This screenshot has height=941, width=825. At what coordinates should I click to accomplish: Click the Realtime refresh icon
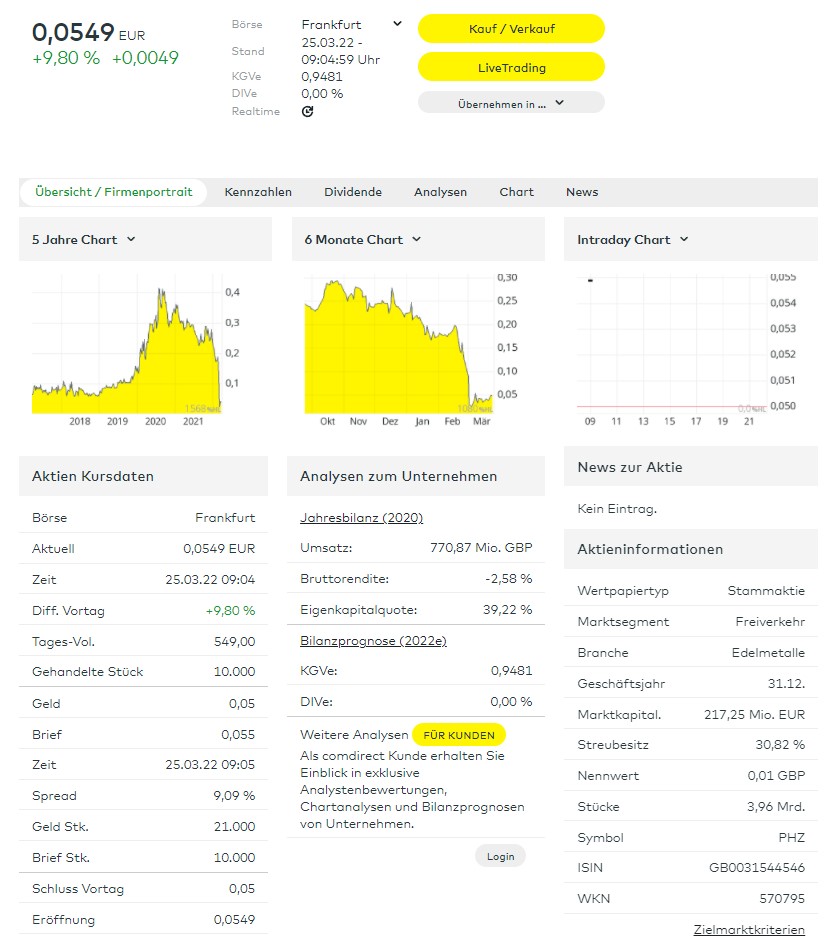coord(308,111)
